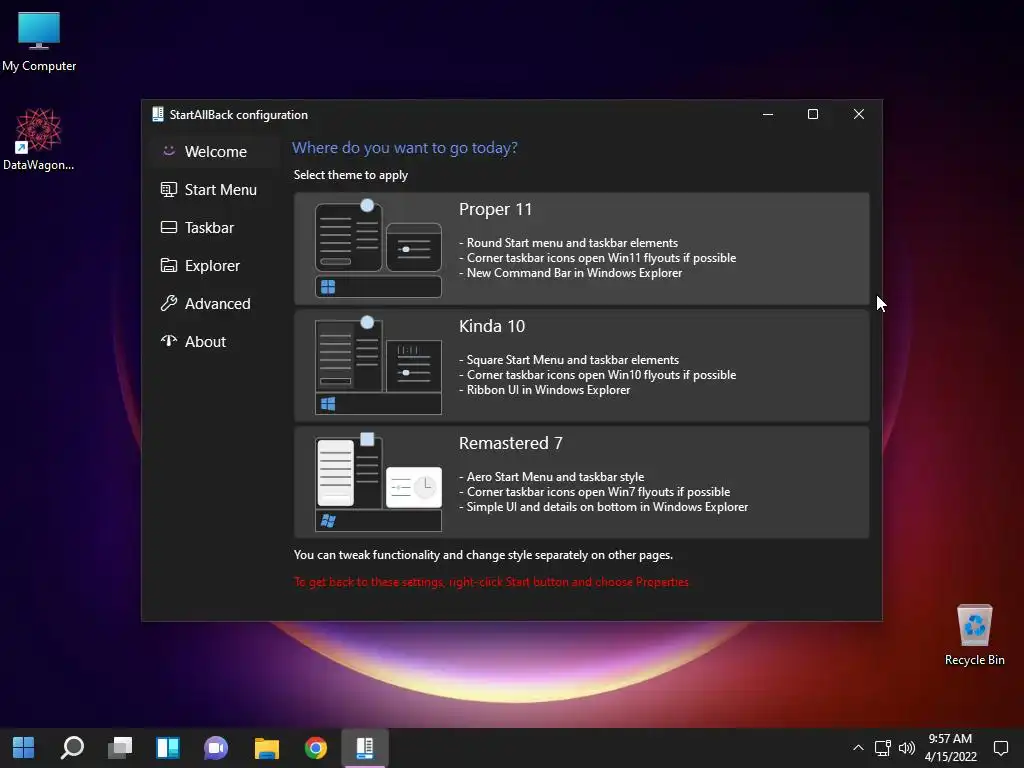Open Search from the taskbar
This screenshot has width=1024, height=768.
tap(72, 748)
